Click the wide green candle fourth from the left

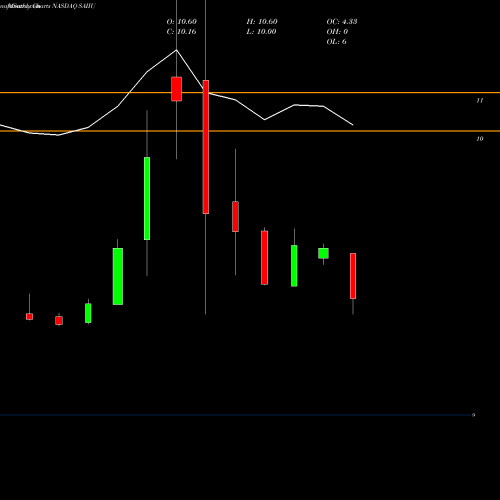(118, 276)
